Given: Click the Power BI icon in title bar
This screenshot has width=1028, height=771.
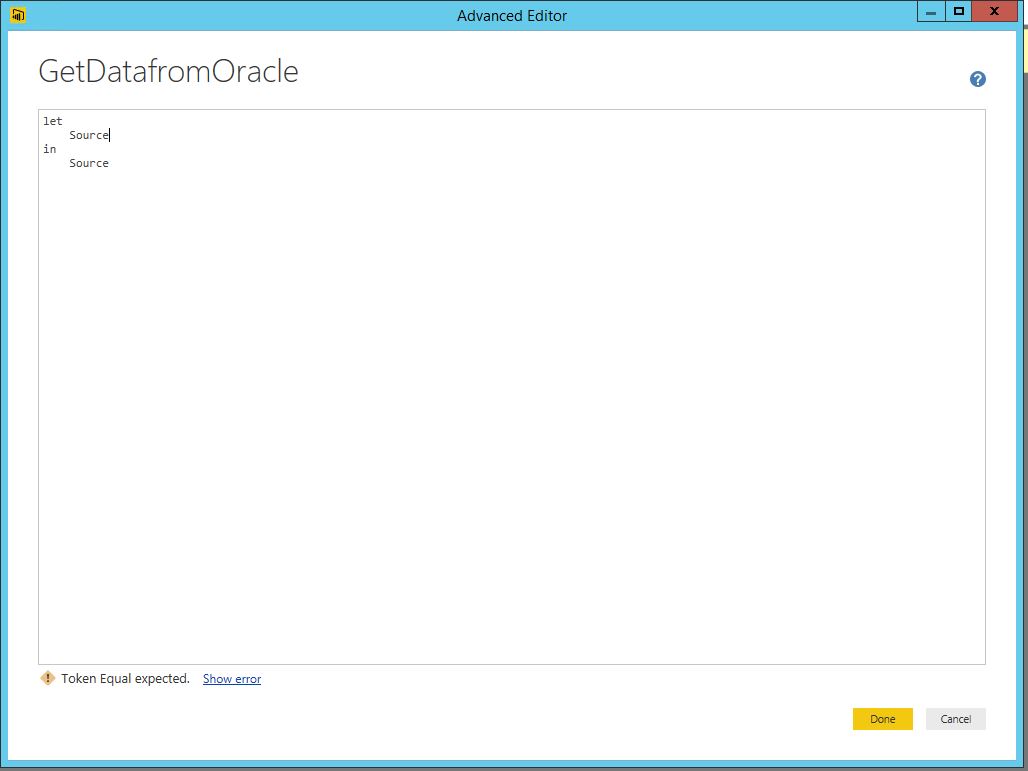Looking at the screenshot, I should coord(18,14).
